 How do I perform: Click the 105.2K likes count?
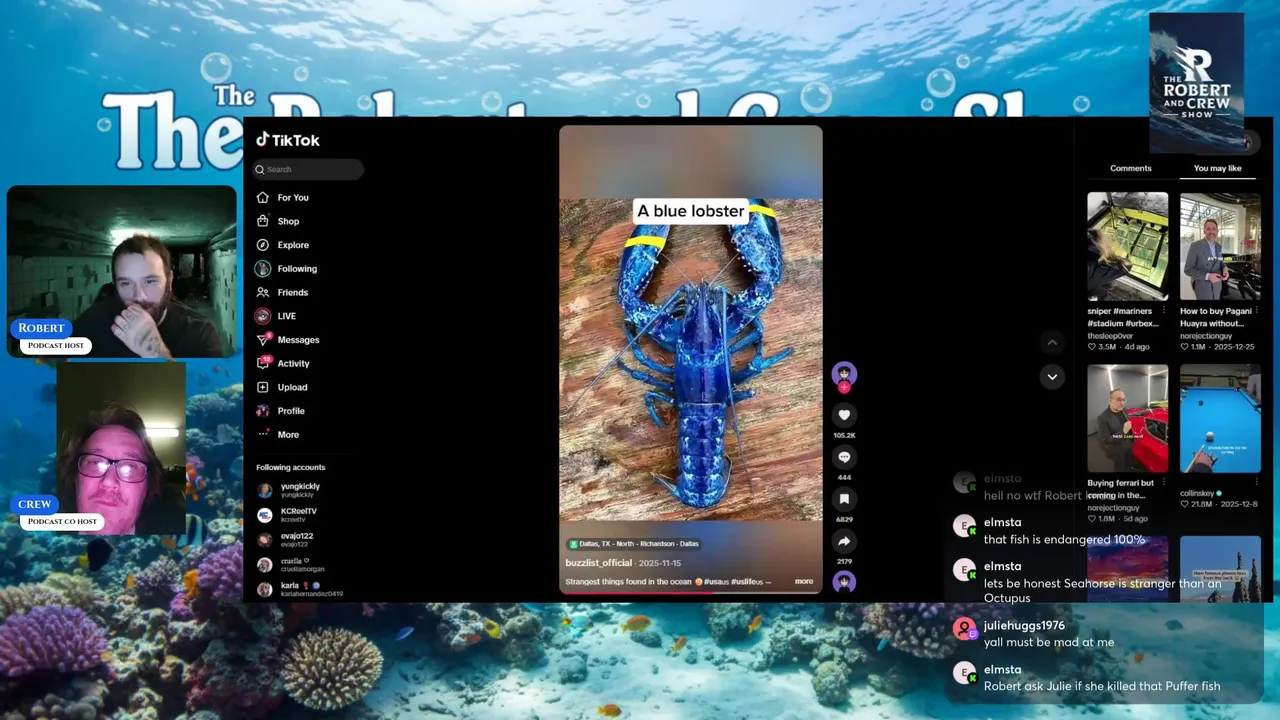pos(844,436)
